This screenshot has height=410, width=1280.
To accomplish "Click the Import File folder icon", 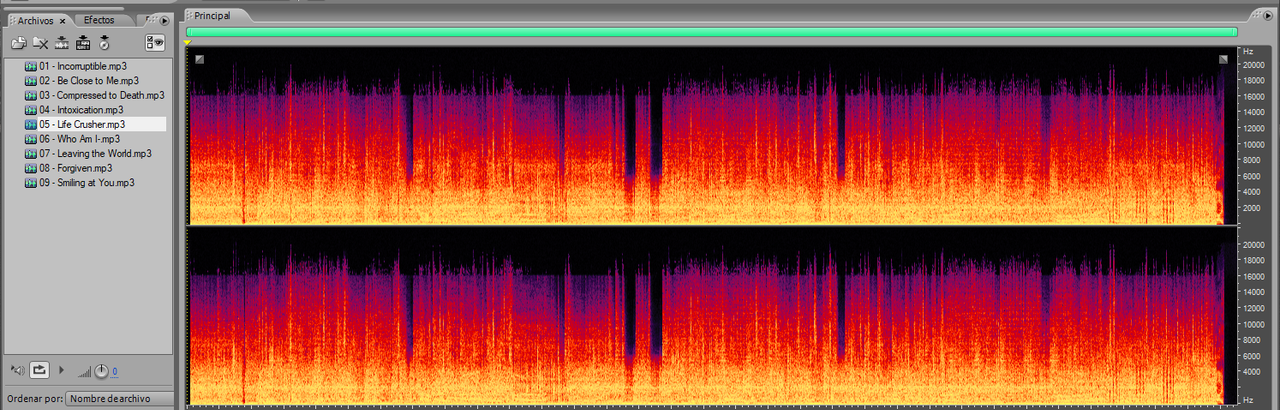I will click(x=18, y=43).
